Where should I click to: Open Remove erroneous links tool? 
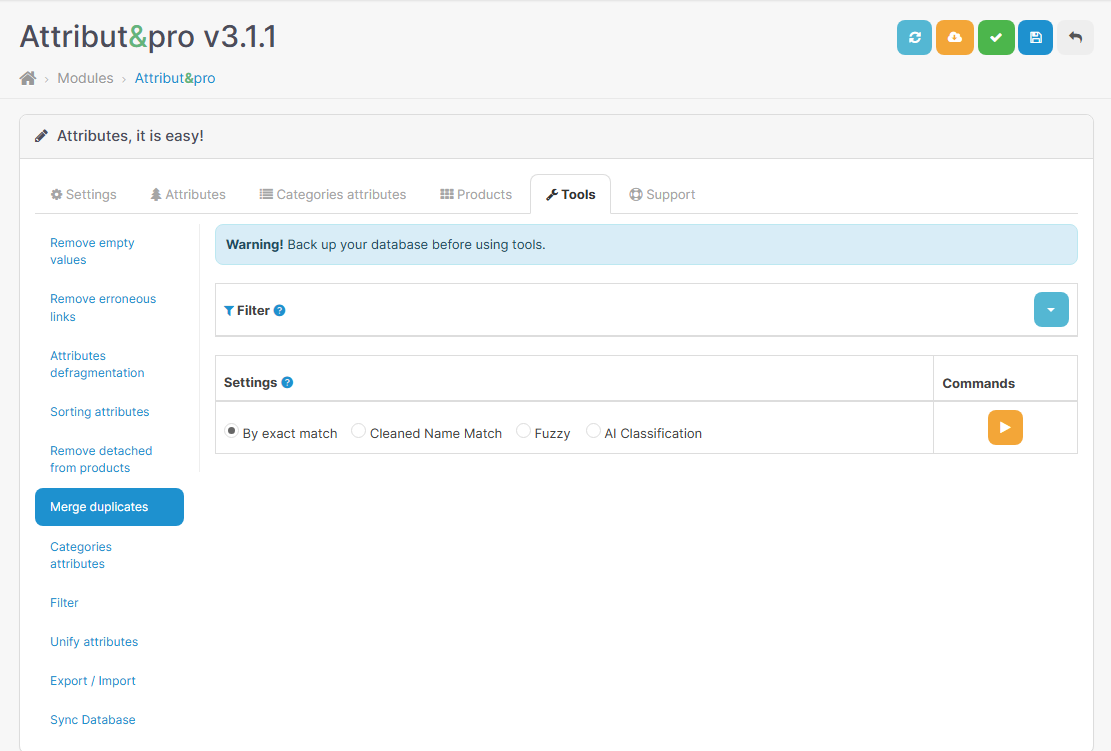(x=103, y=307)
